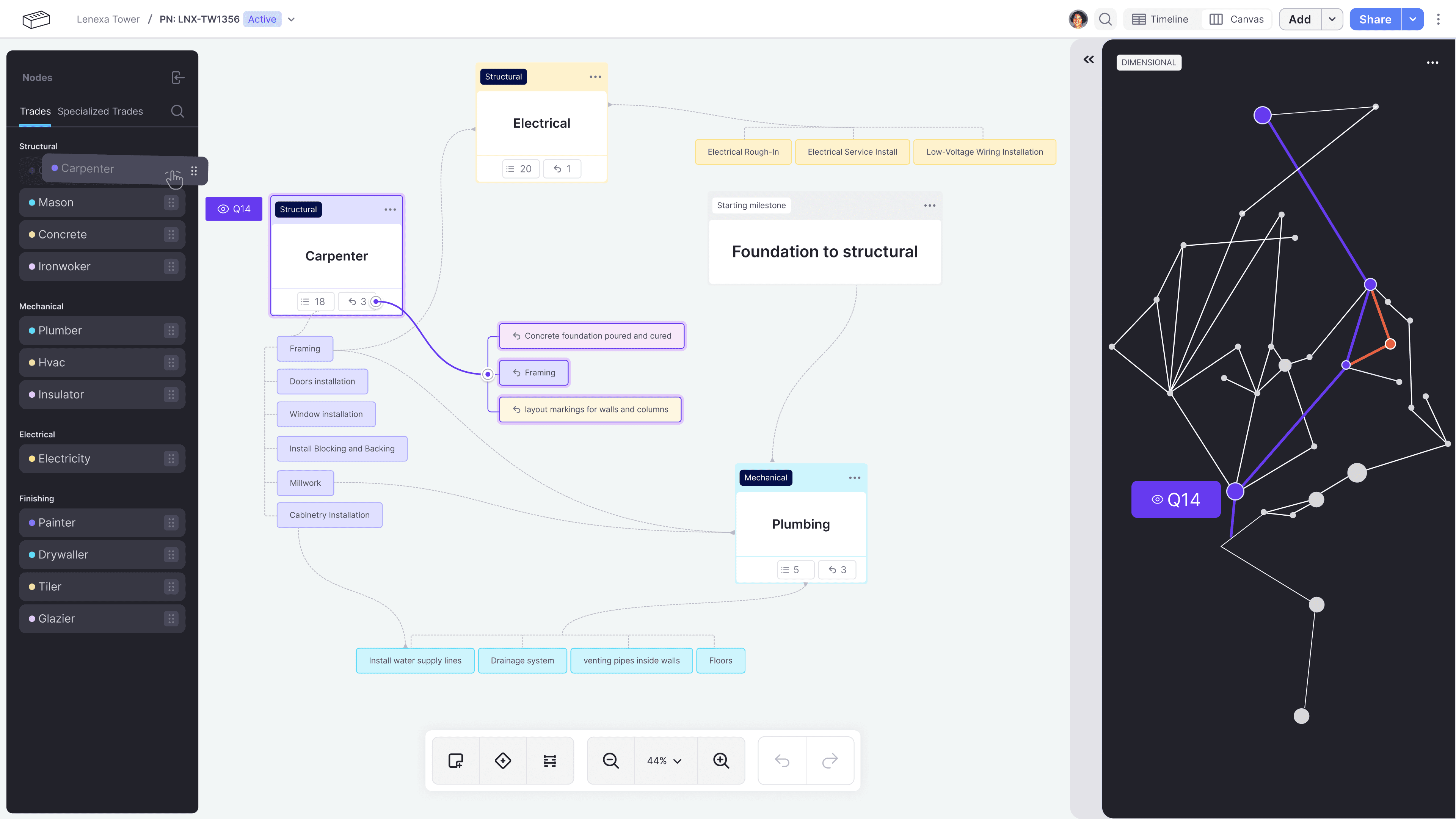
Task: Select the Ironwoker node in list
Action: pyautogui.click(x=102, y=267)
